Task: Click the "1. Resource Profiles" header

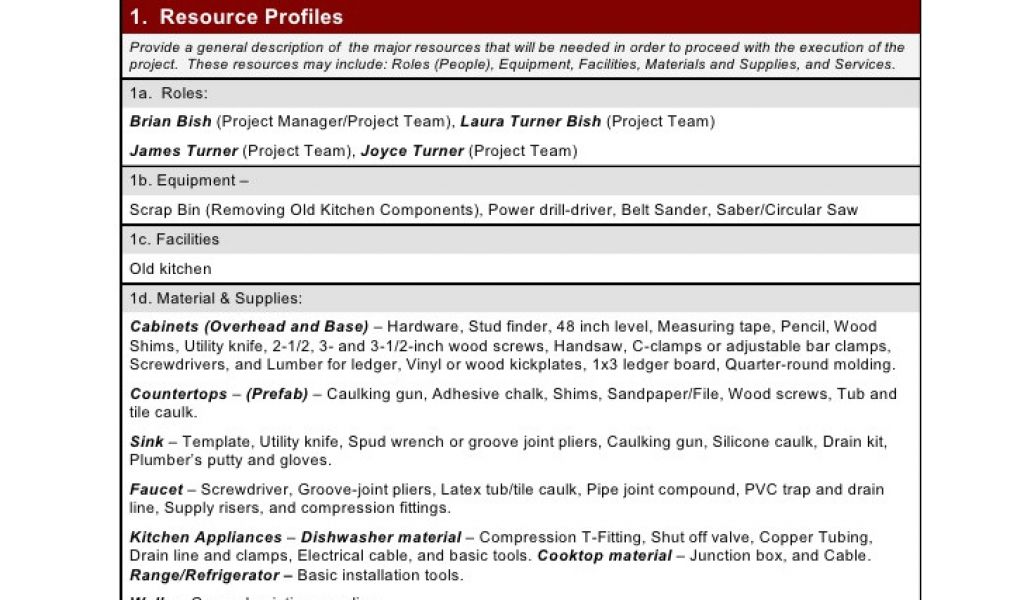Action: pos(236,17)
